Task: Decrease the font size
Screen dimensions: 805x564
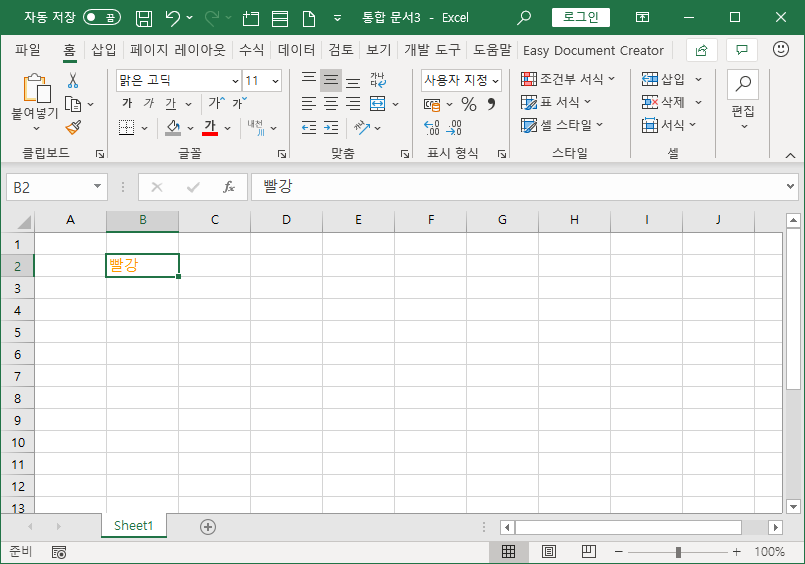Action: [239, 103]
